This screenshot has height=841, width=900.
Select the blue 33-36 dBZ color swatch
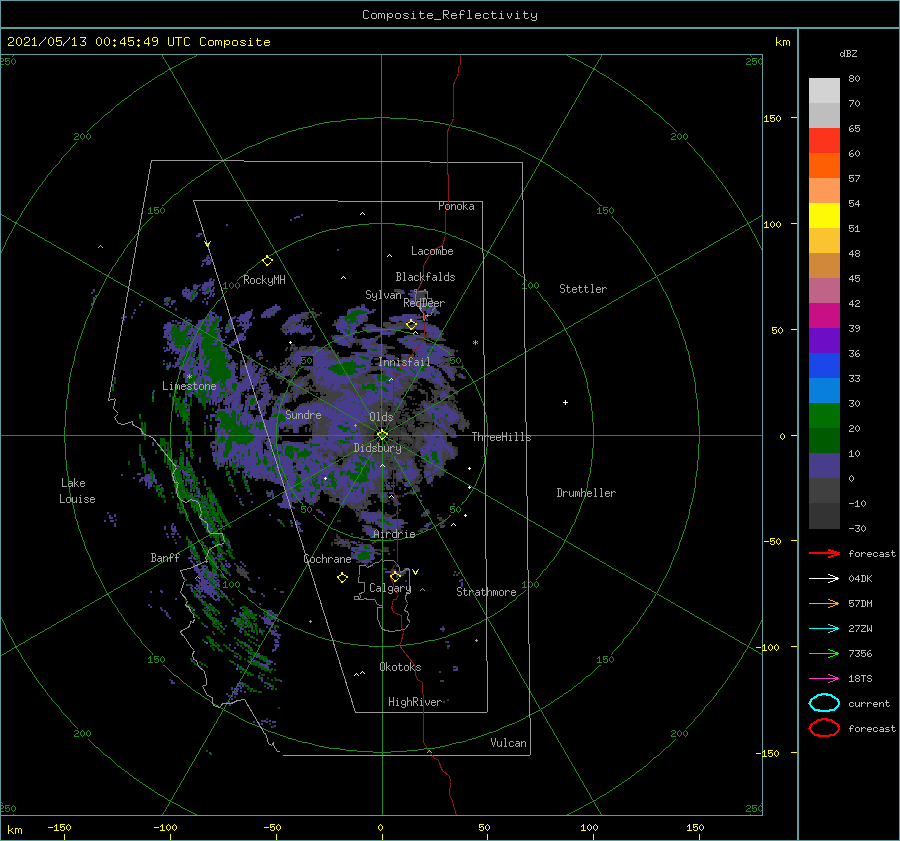click(x=824, y=366)
